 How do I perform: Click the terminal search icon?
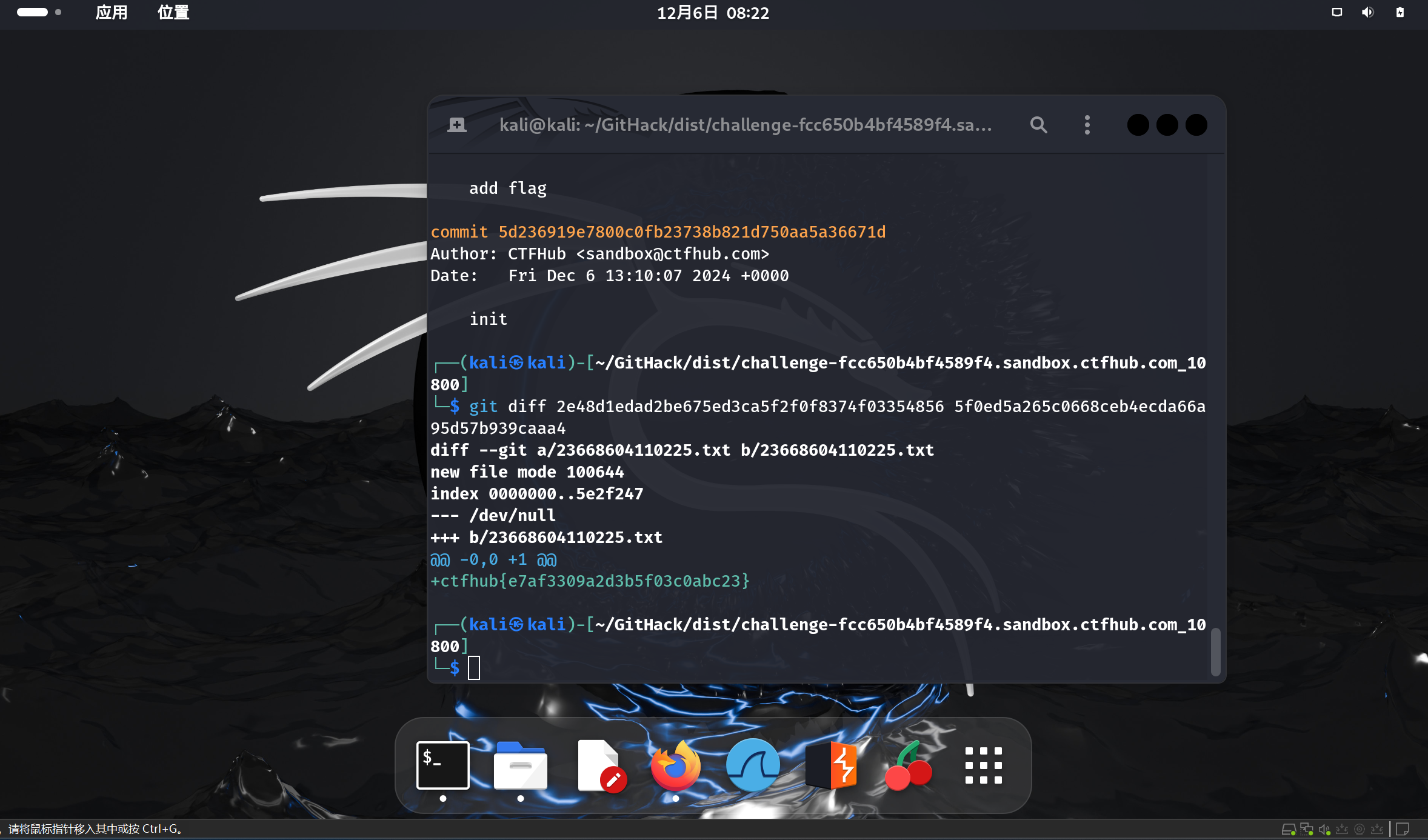click(x=1038, y=125)
